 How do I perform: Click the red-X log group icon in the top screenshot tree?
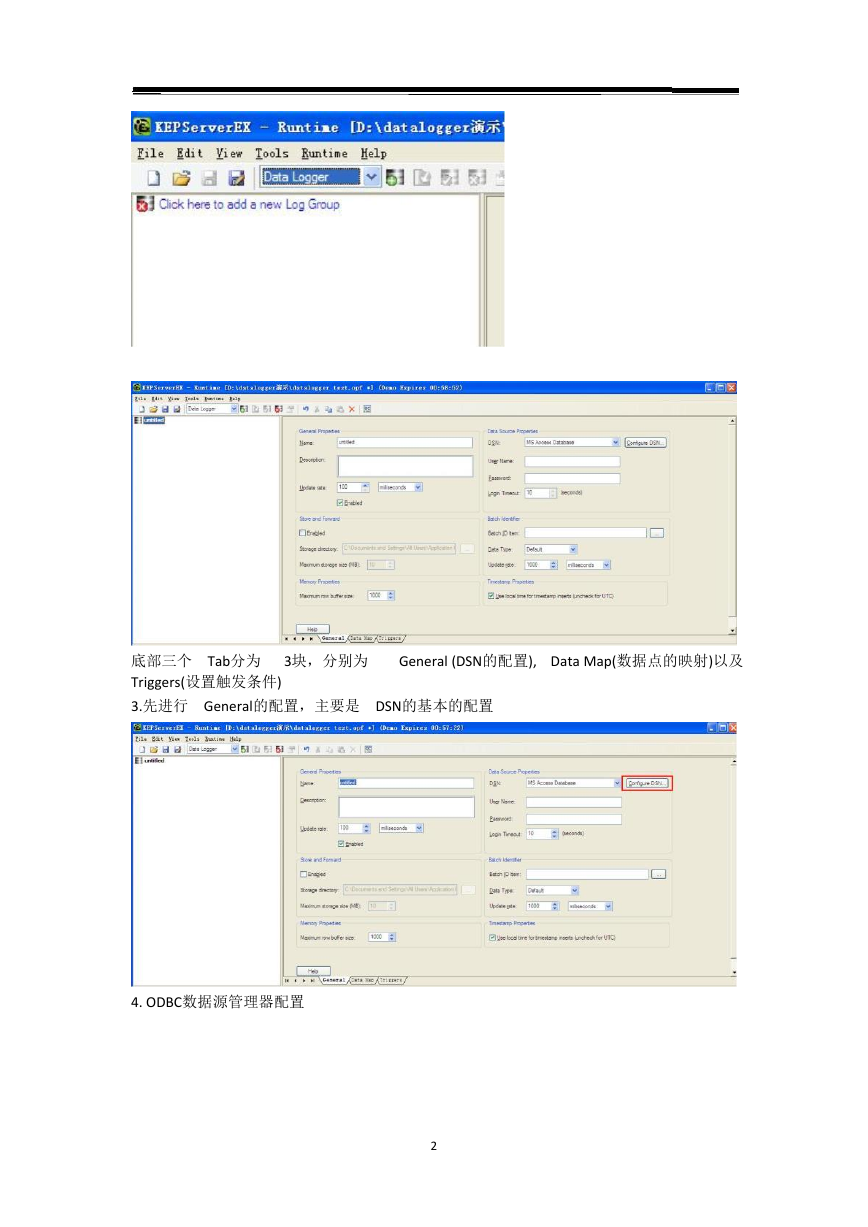[x=143, y=204]
